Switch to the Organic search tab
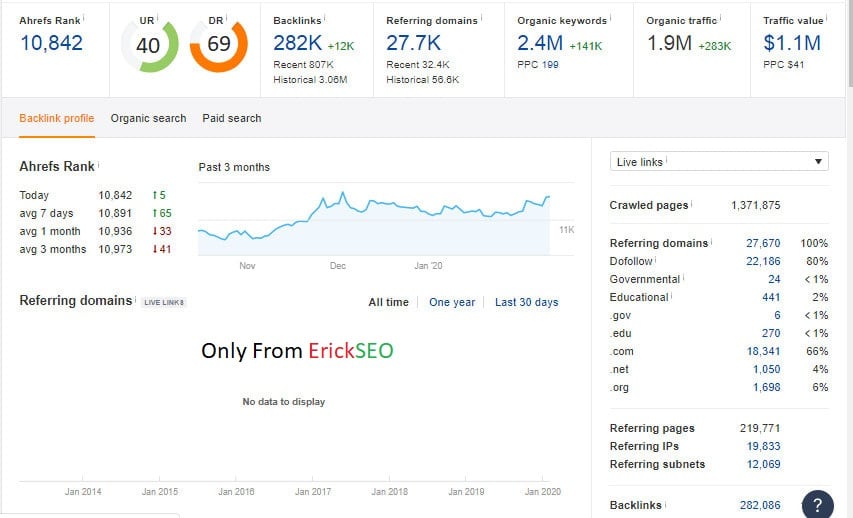 point(148,118)
